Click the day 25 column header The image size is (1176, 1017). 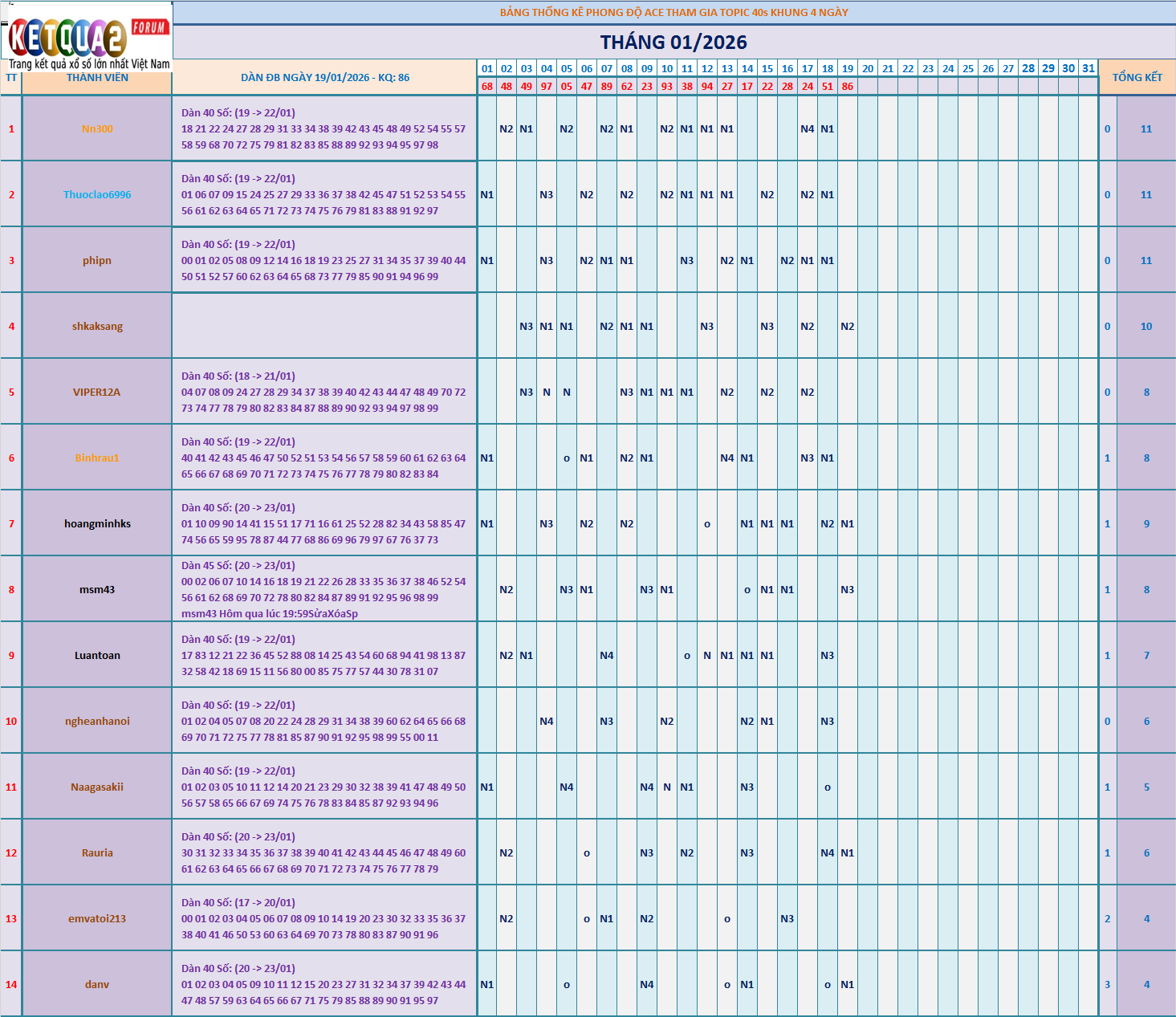pyautogui.click(x=968, y=68)
